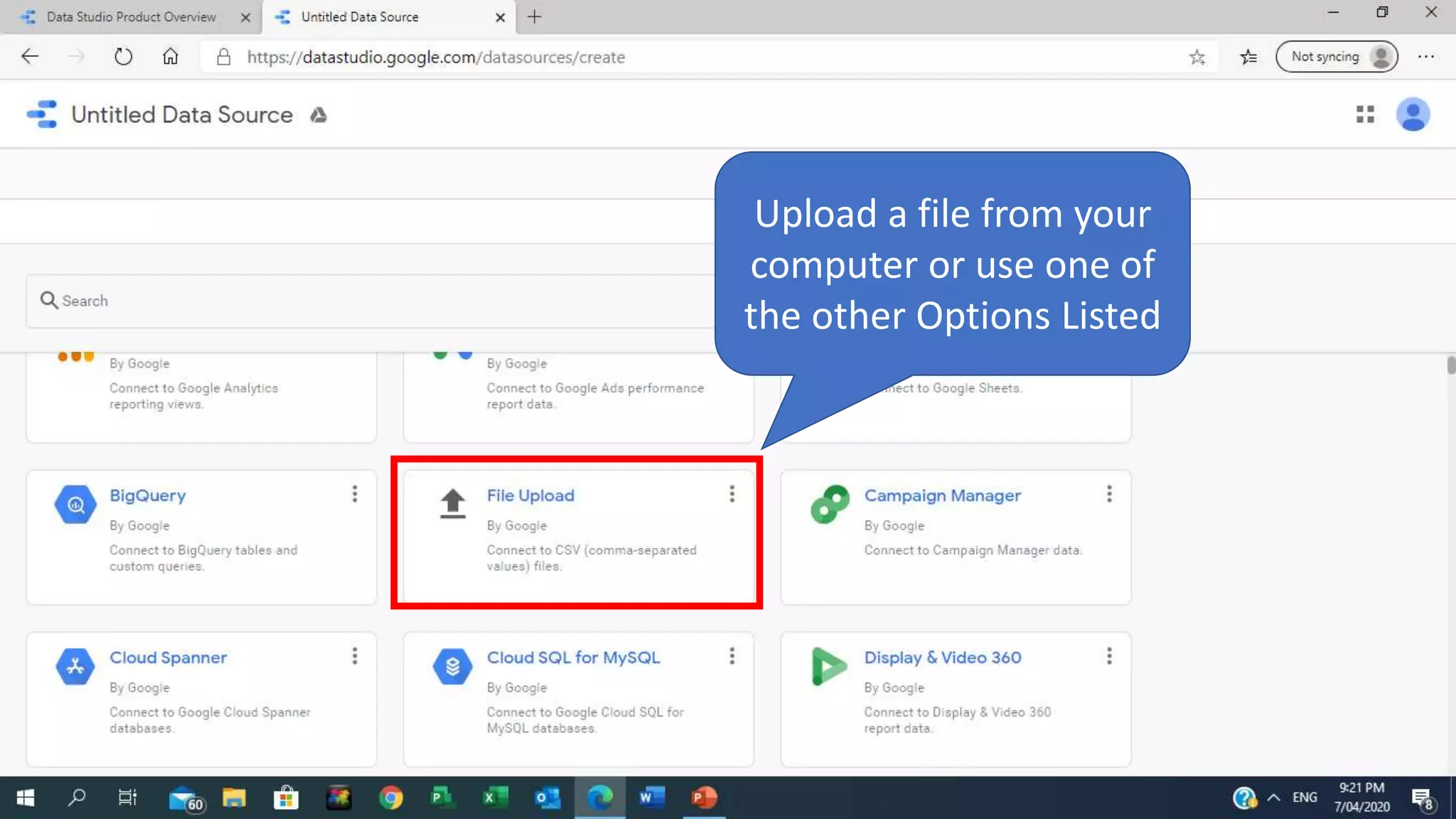Select the Display & Video 360 title
The width and height of the screenshot is (1456, 819).
(x=943, y=658)
